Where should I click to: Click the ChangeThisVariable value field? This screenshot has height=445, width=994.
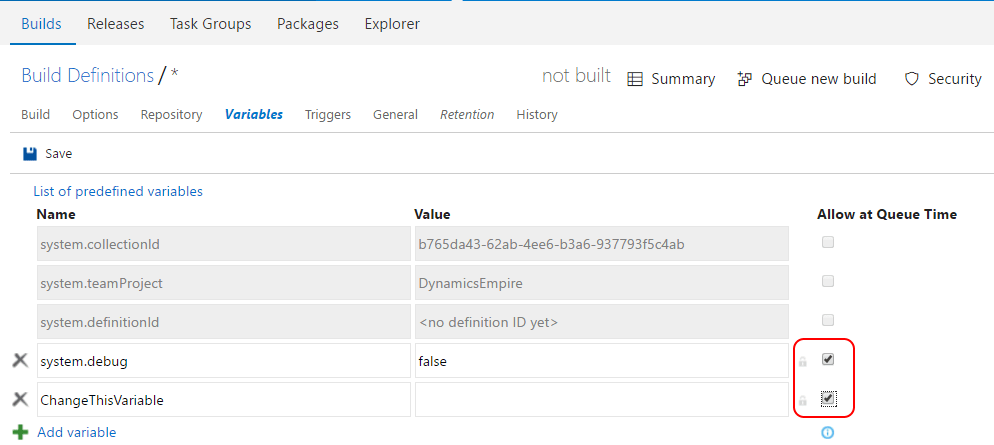click(x=600, y=400)
